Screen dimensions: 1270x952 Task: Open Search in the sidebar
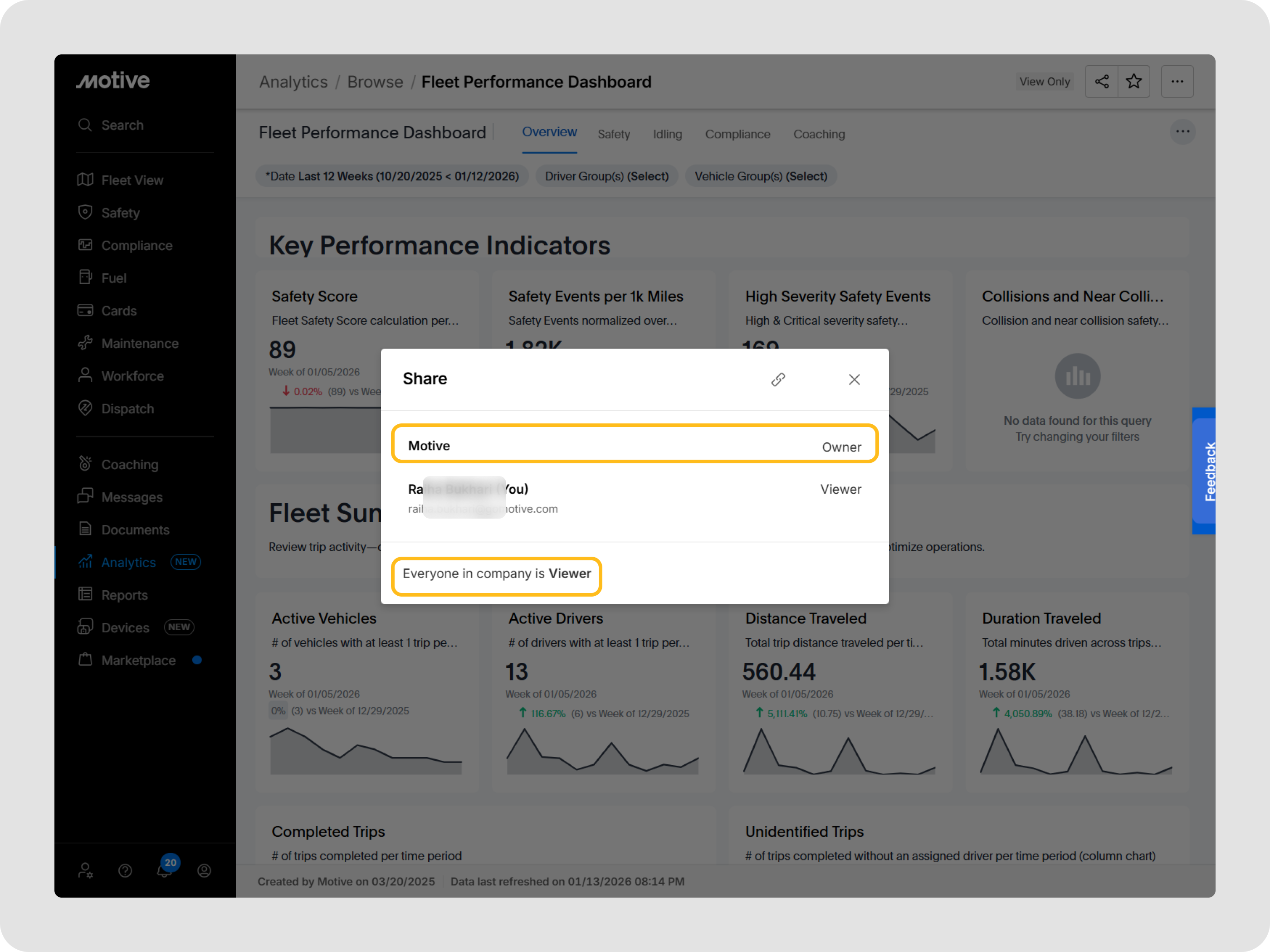point(122,125)
